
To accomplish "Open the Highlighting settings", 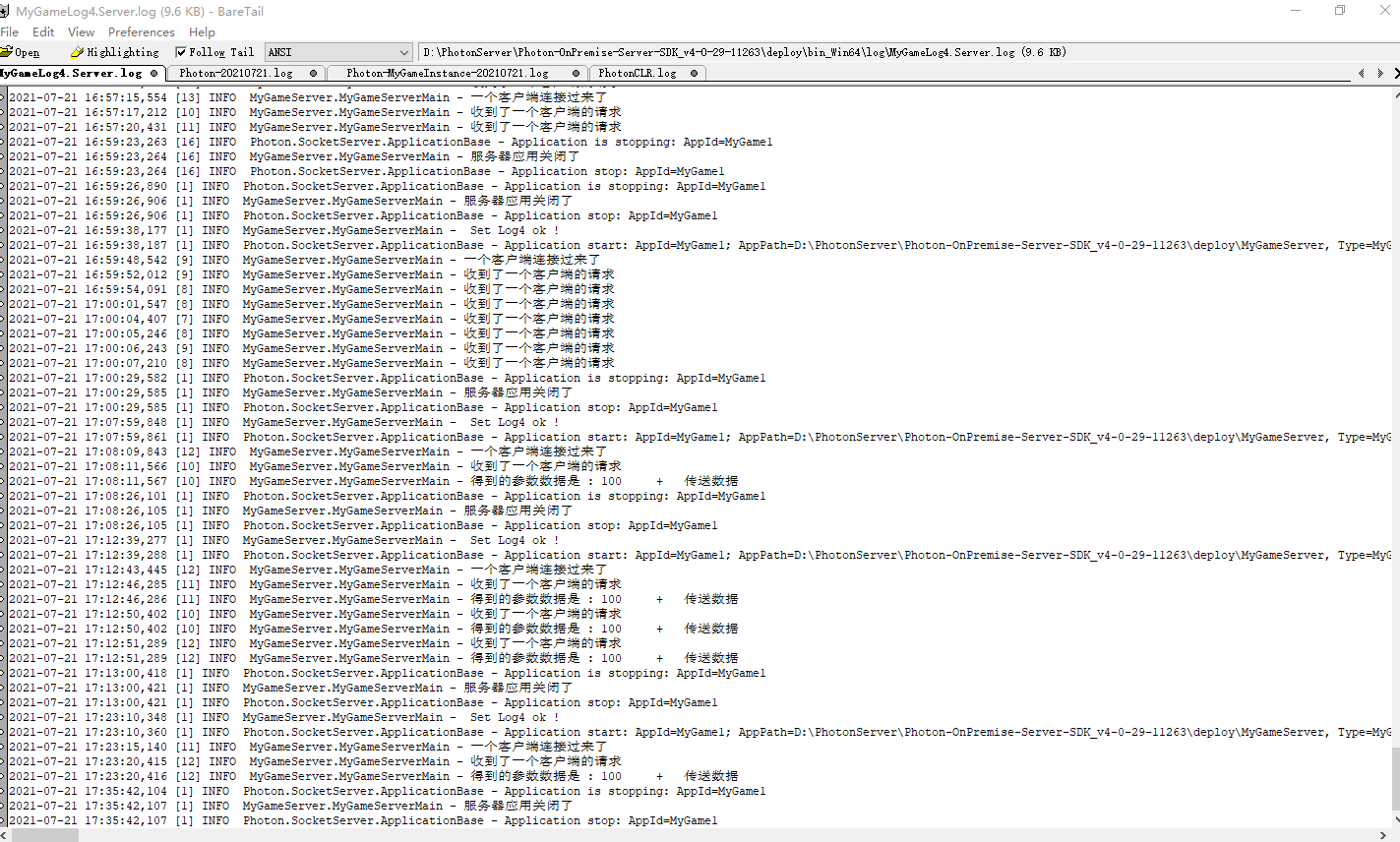I will [114, 52].
